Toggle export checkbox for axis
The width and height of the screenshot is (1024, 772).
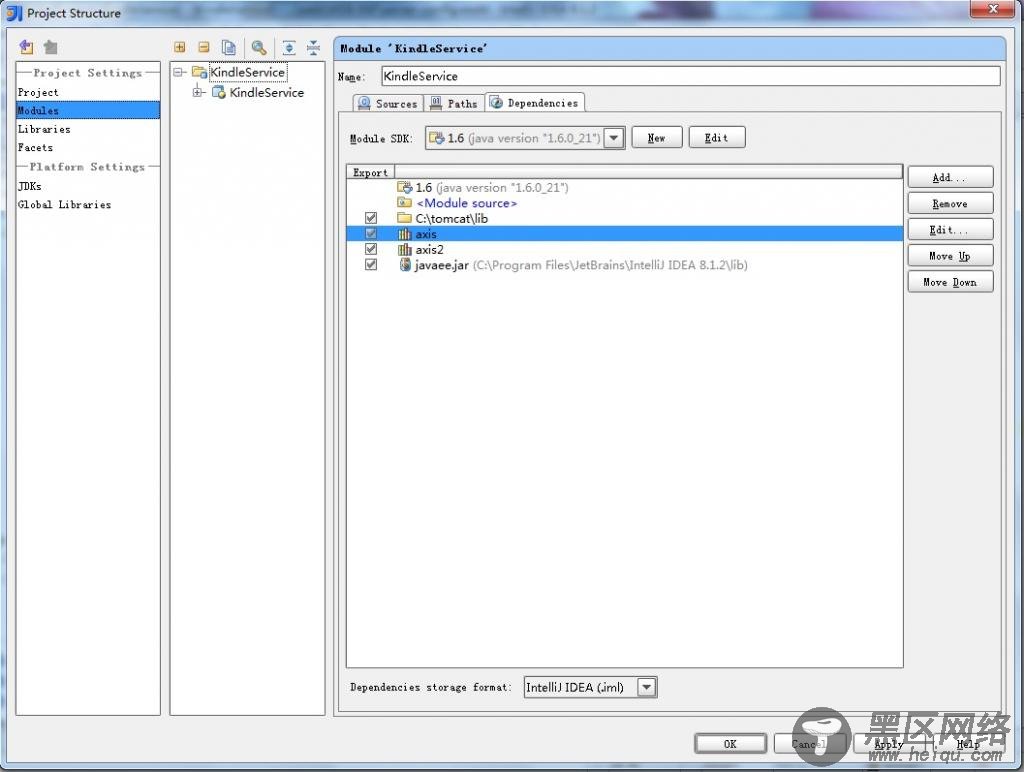click(371, 234)
